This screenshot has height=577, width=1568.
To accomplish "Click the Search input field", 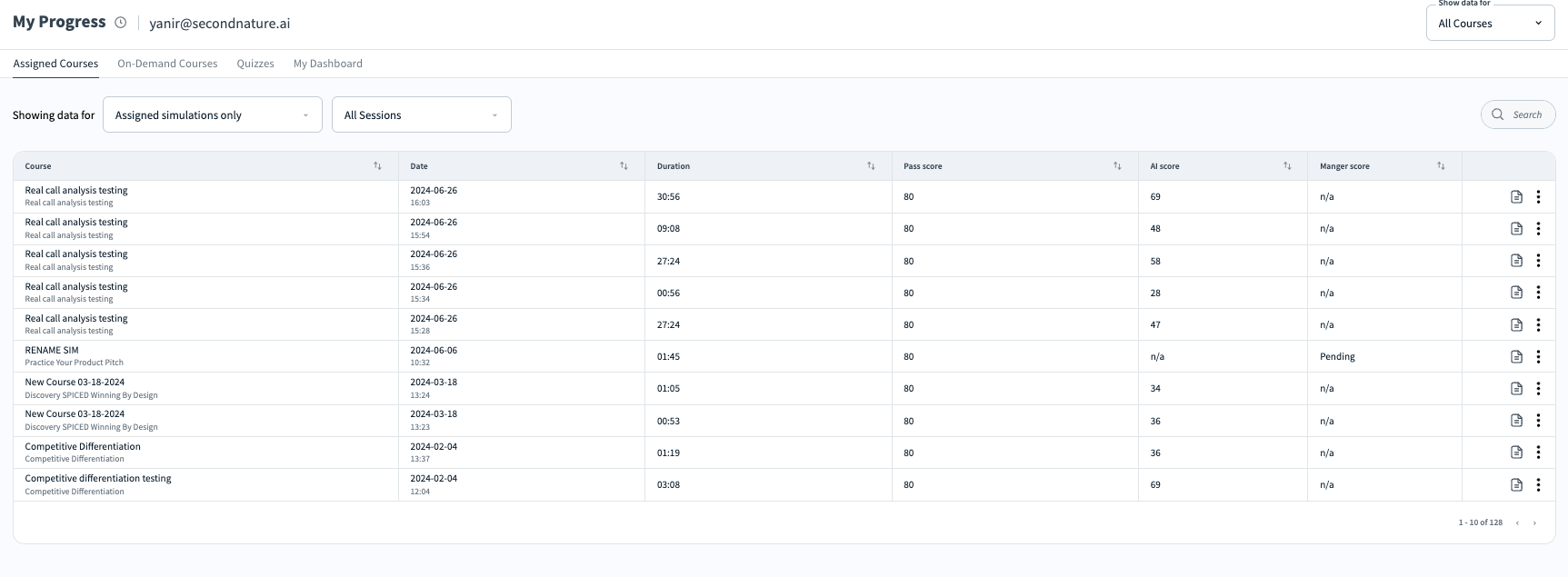I will click(1526, 114).
